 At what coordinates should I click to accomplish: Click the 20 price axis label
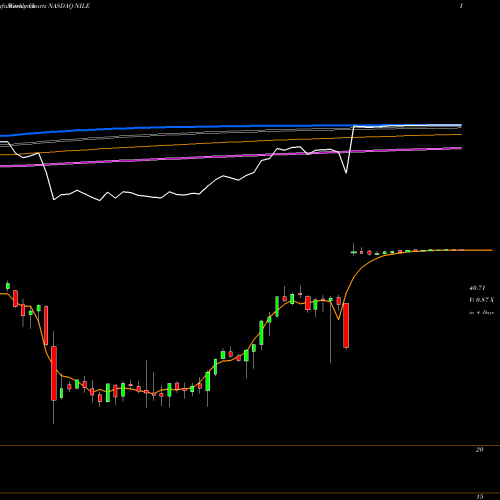click(x=479, y=450)
